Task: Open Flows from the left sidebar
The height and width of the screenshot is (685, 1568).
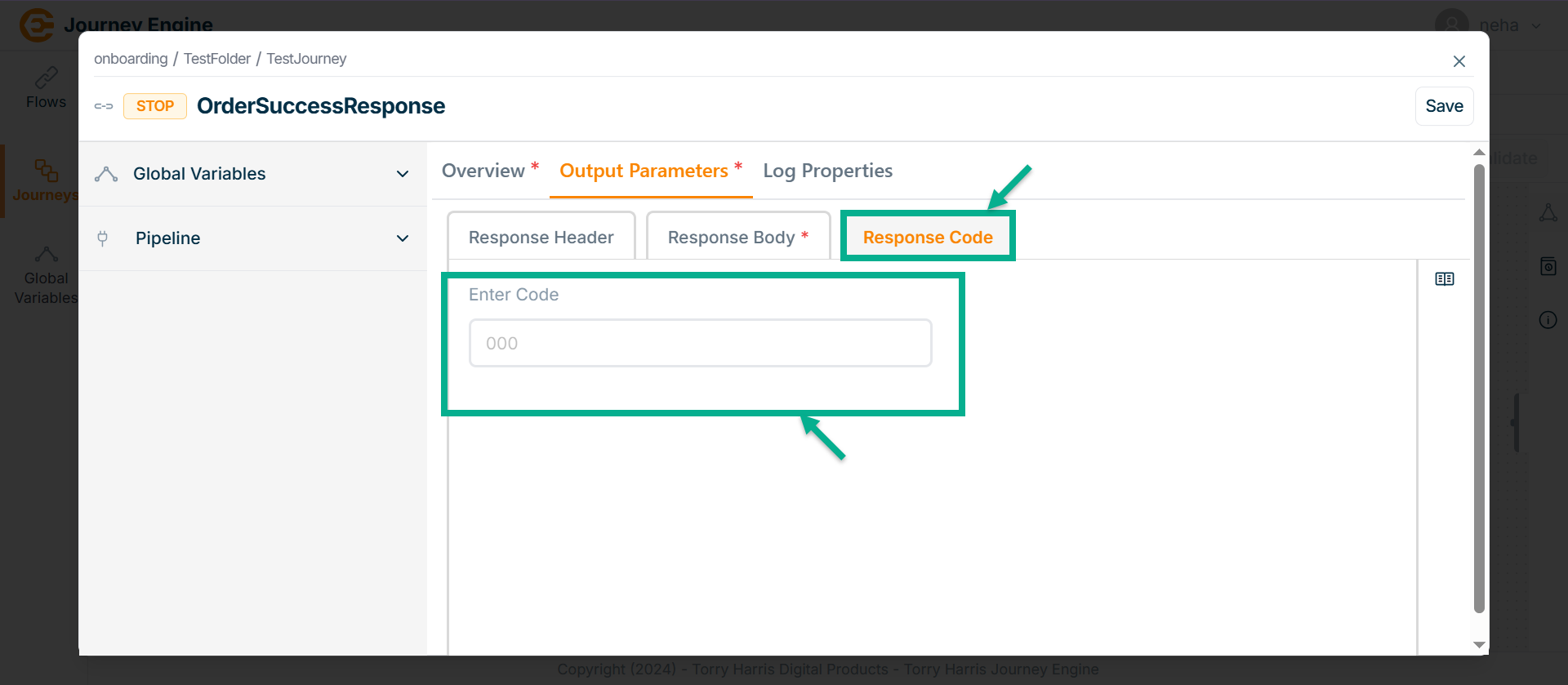Action: coord(46,88)
